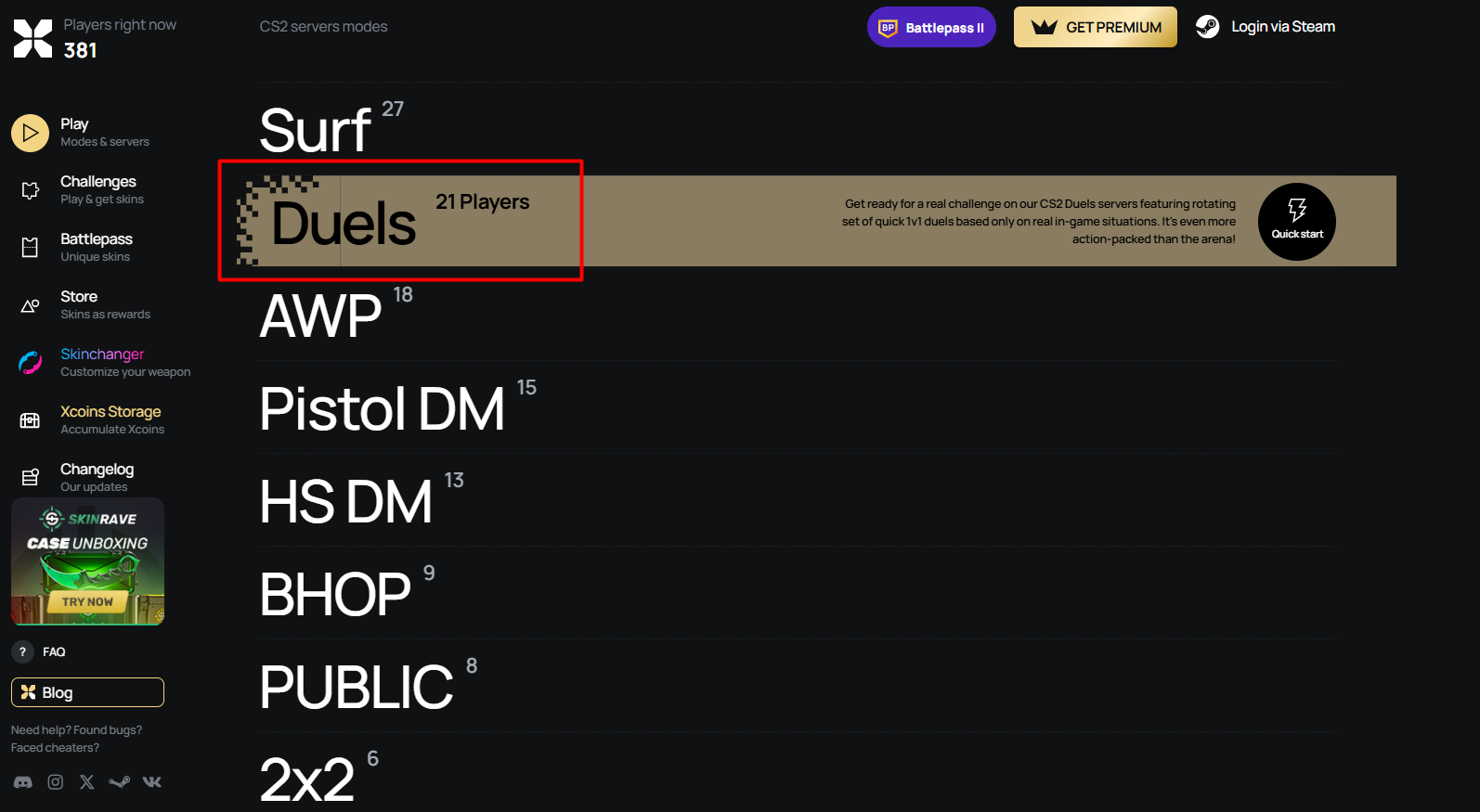Click the GET PREMIUM button
The image size is (1480, 812).
click(x=1095, y=27)
